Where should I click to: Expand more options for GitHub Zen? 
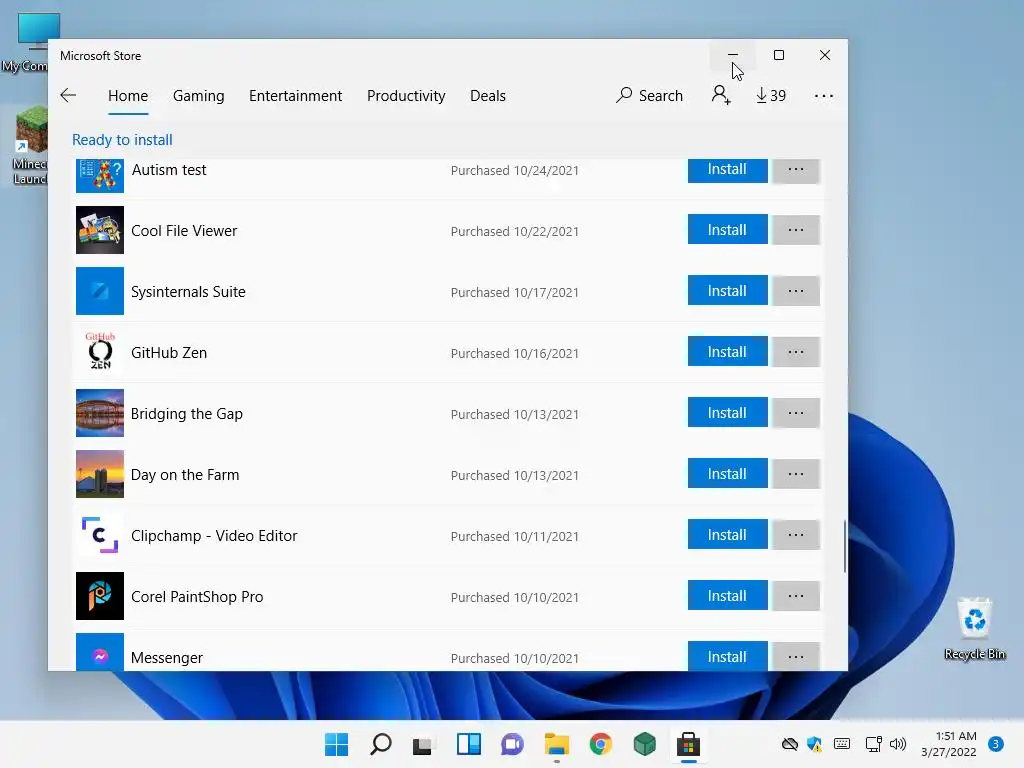point(795,352)
